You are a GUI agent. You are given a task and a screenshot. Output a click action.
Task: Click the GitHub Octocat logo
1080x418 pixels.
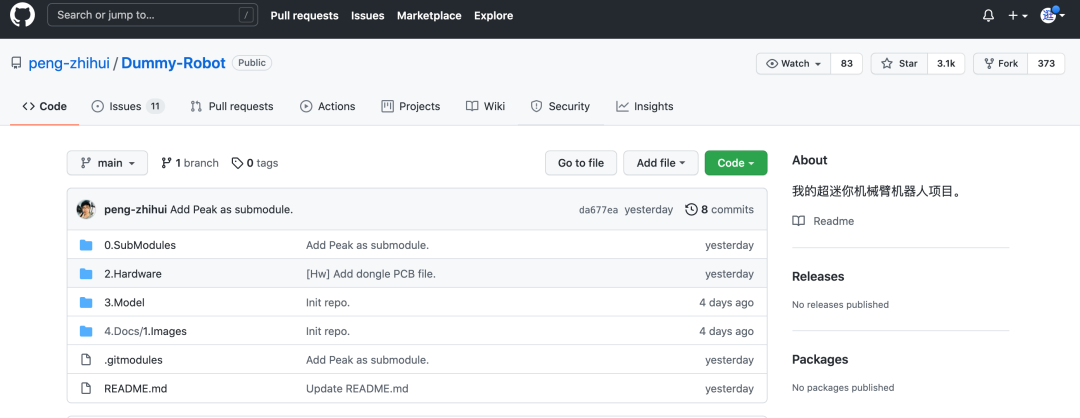point(22,16)
